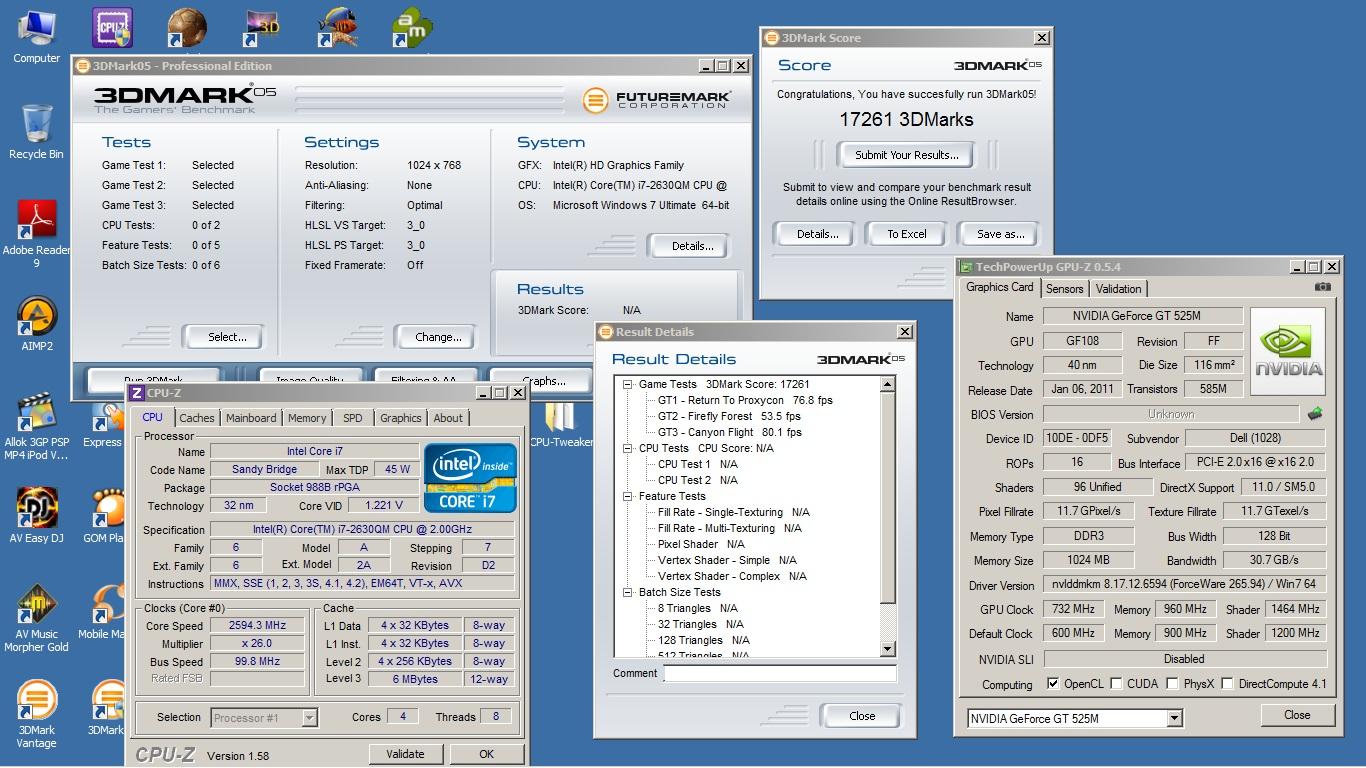Open the Computer desktop icon

coord(36,36)
